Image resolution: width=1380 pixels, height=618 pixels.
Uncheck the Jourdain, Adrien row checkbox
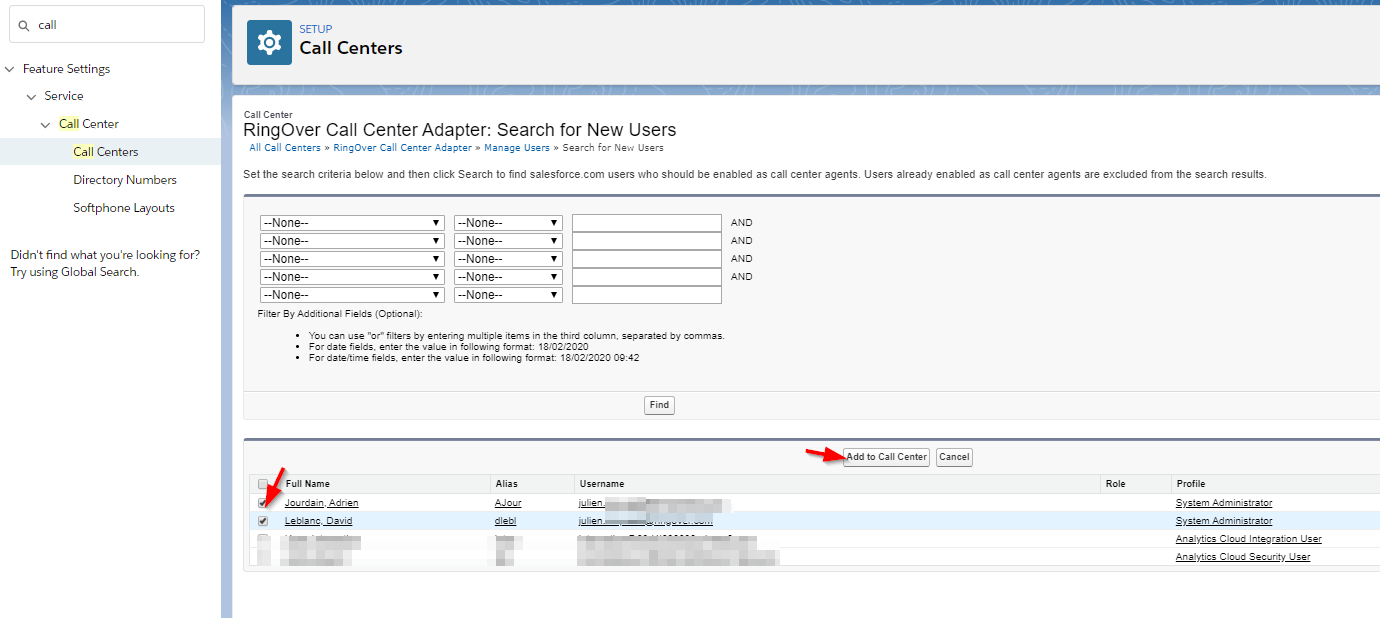[263, 503]
